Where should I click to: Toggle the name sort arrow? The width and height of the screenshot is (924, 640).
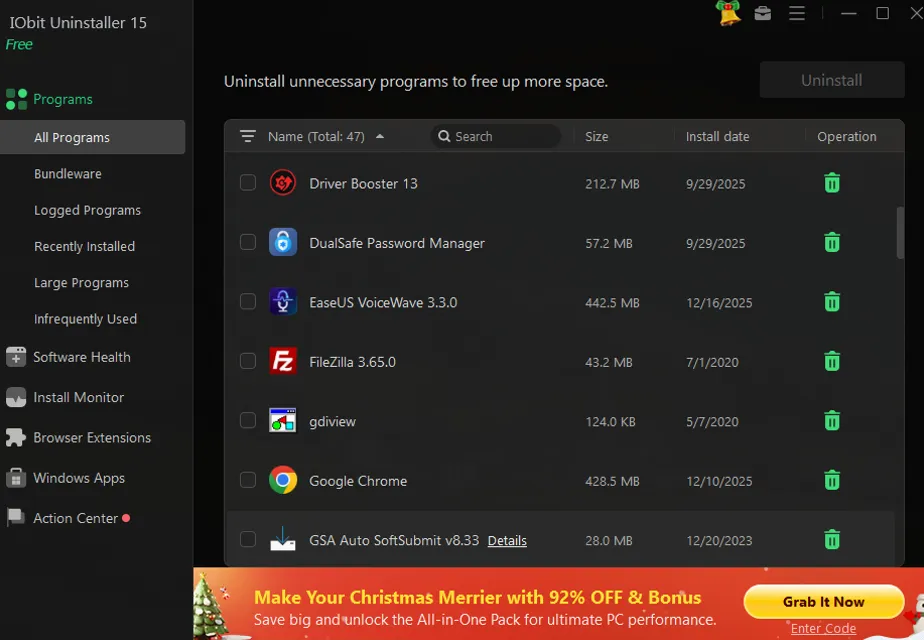click(x=380, y=136)
